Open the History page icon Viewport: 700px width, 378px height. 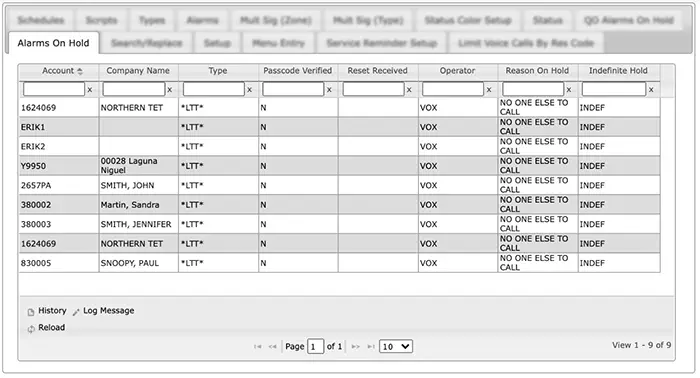[x=31, y=312]
